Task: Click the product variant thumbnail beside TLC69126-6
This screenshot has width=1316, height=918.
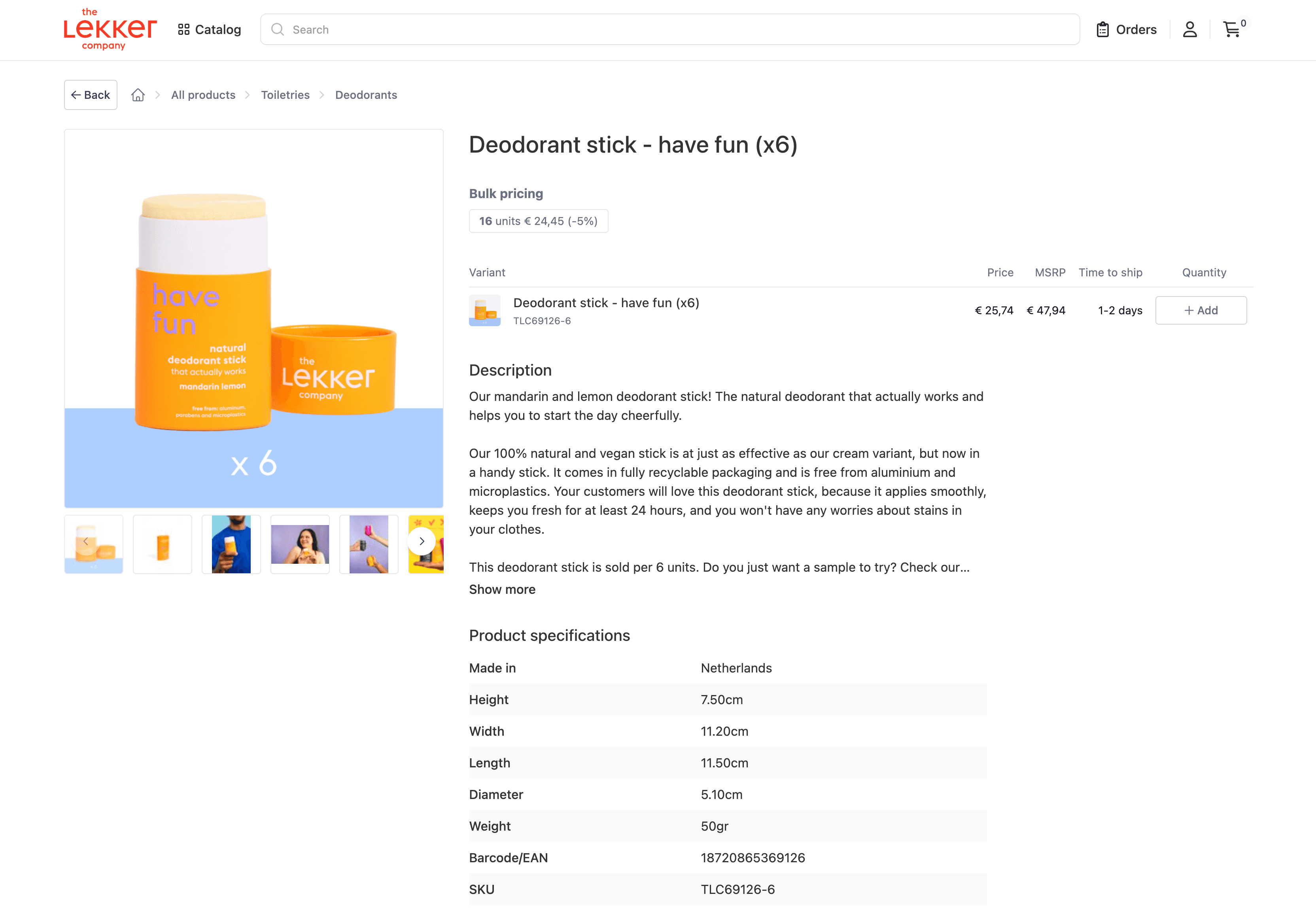Action: [x=484, y=310]
